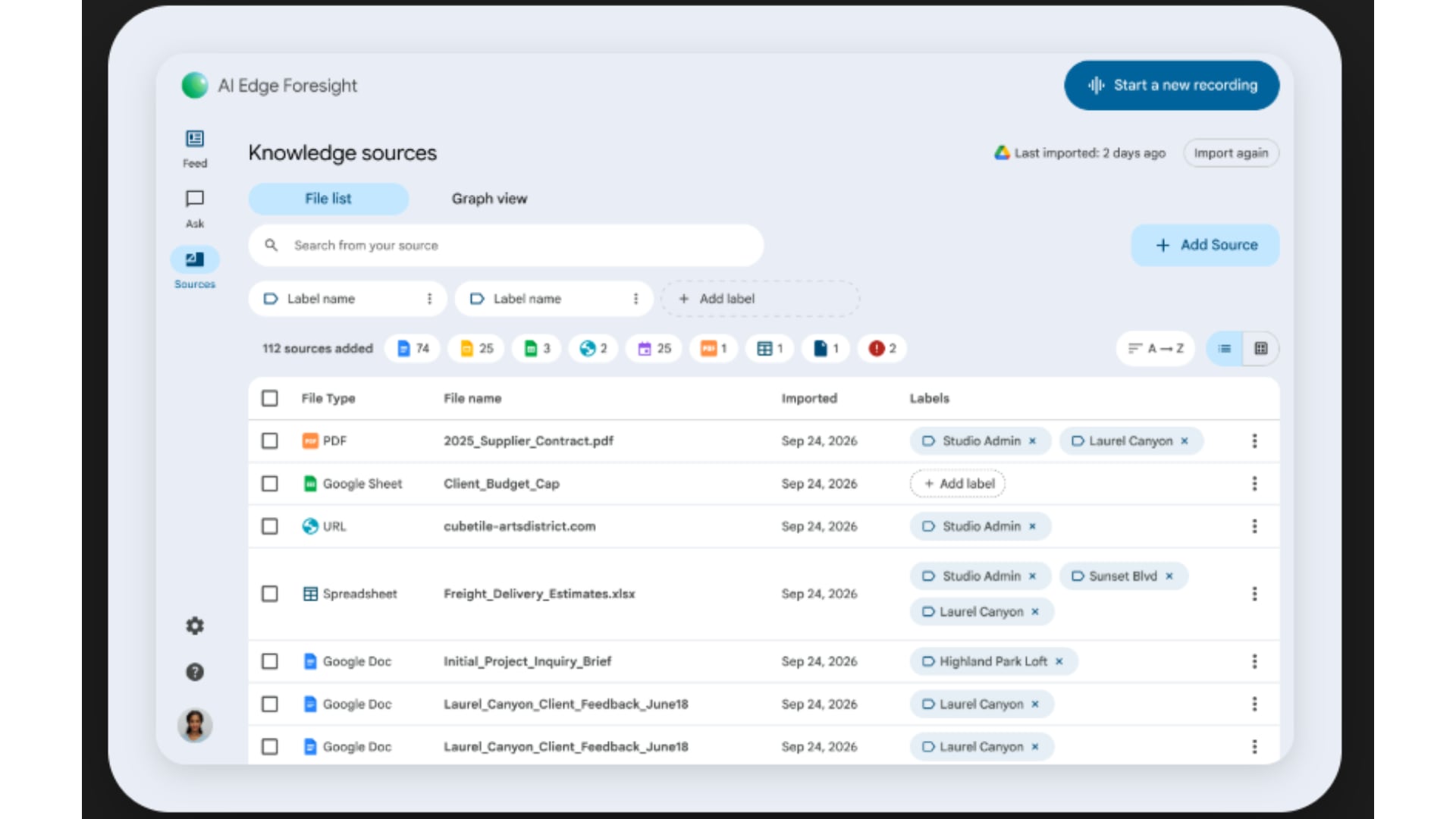The image size is (1456, 819).
Task: Sort by the Imported column header
Action: point(809,398)
